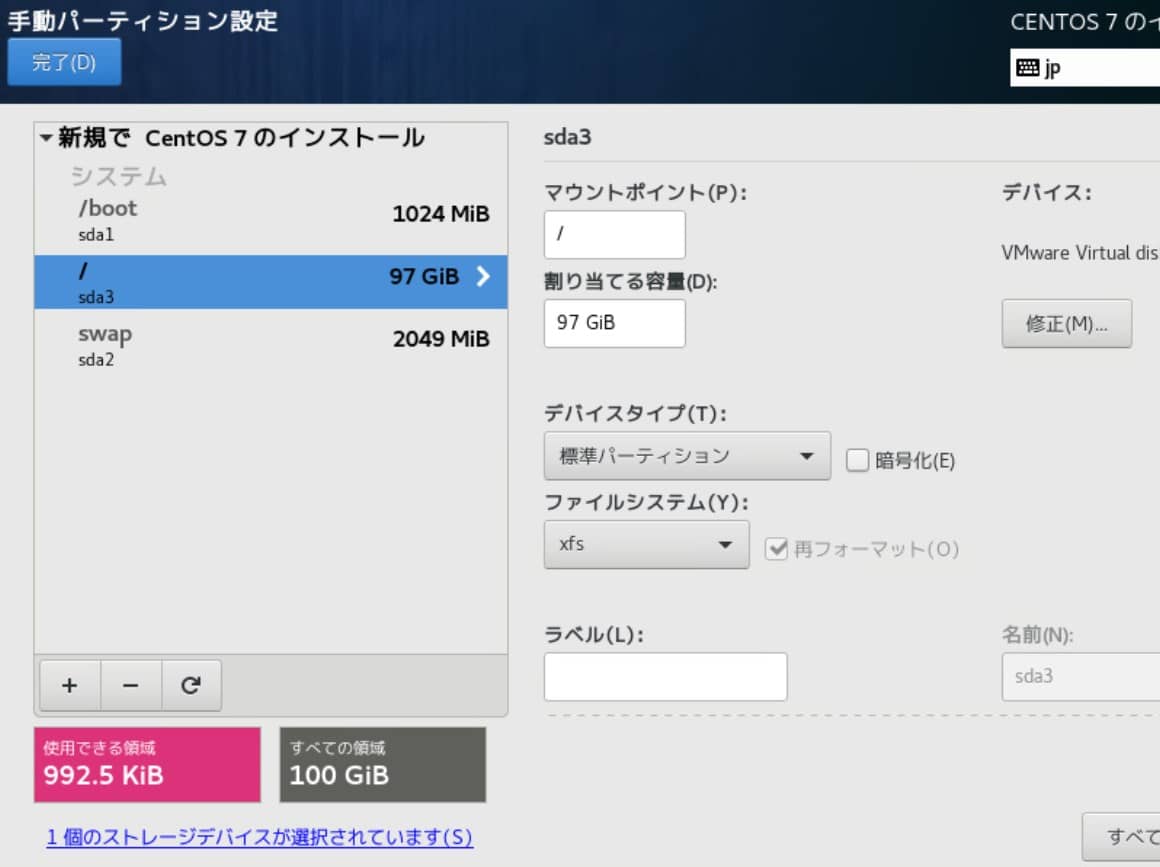
Task: Open the selected storage devices link
Action: pos(259,838)
